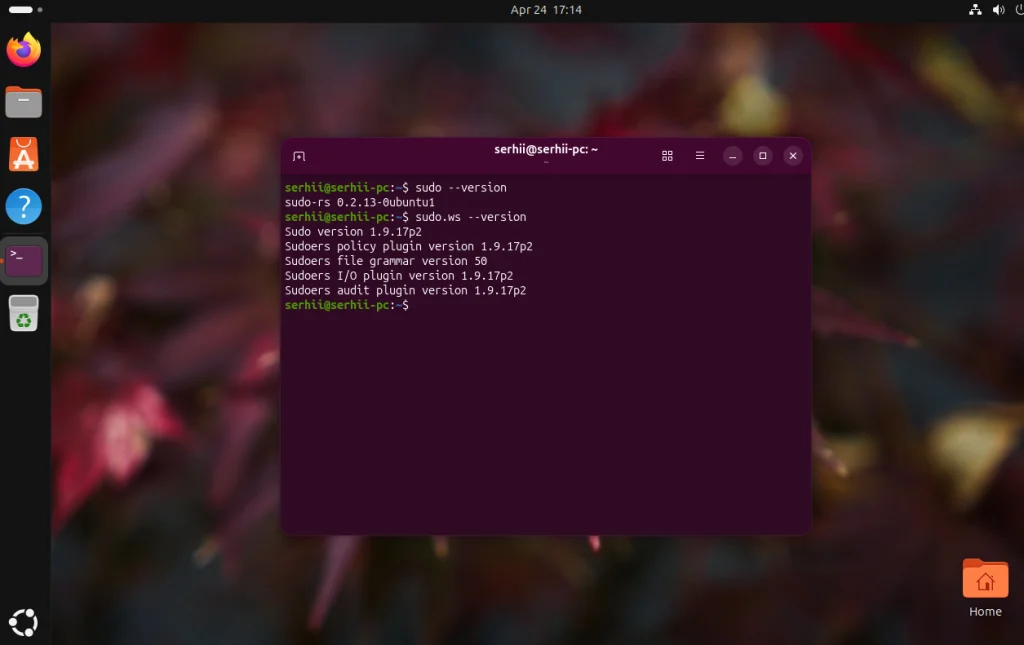Click 'Sudoers audit plugin version 1.9.17p2' line
The height and width of the screenshot is (645, 1024).
(405, 291)
